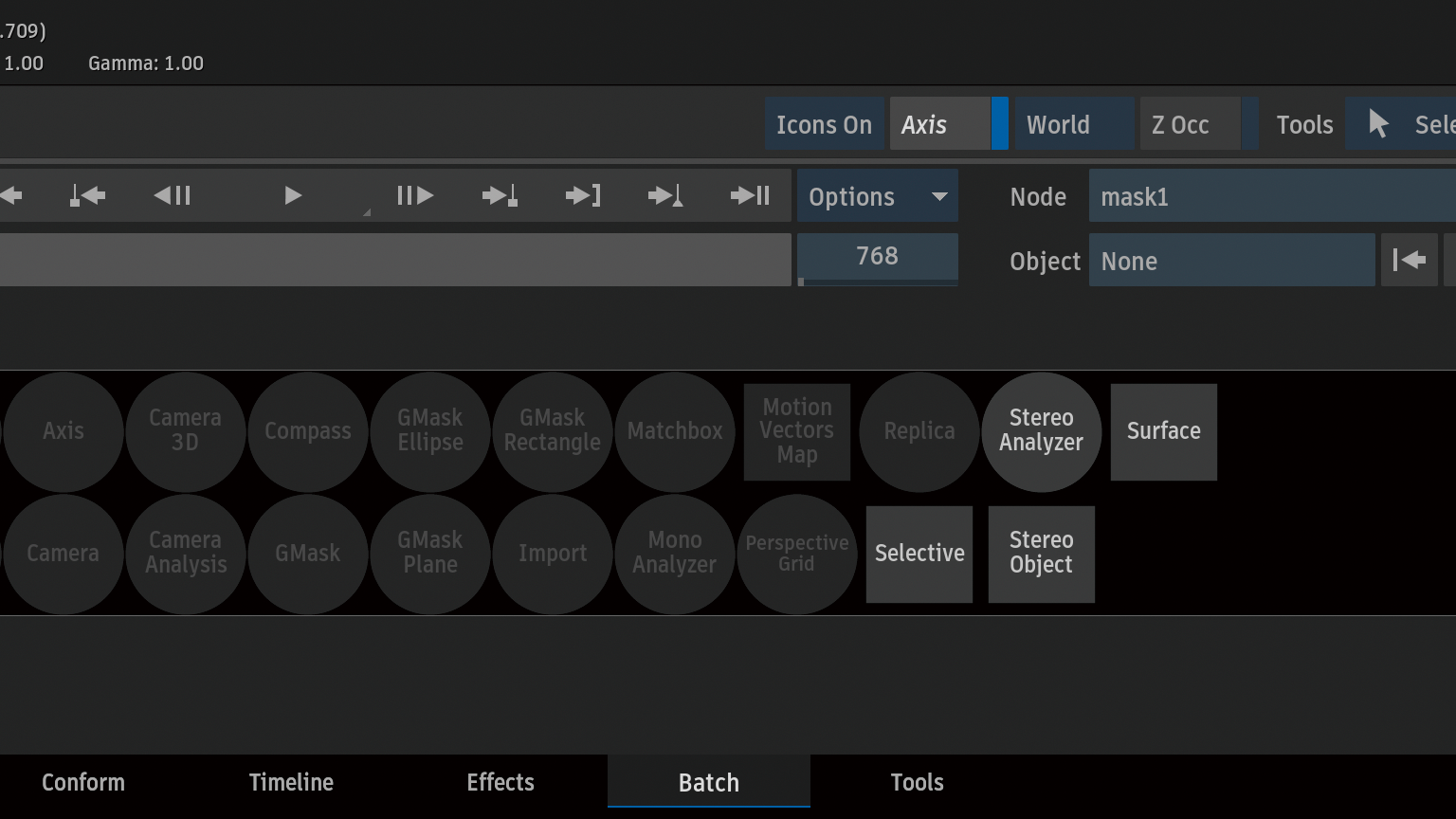This screenshot has height=819, width=1456.
Task: Pick the Stereo Object node
Action: [1041, 554]
